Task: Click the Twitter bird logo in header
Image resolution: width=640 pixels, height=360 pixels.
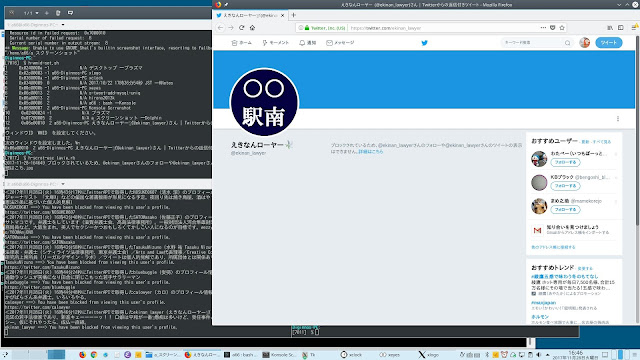Action: pos(424,42)
